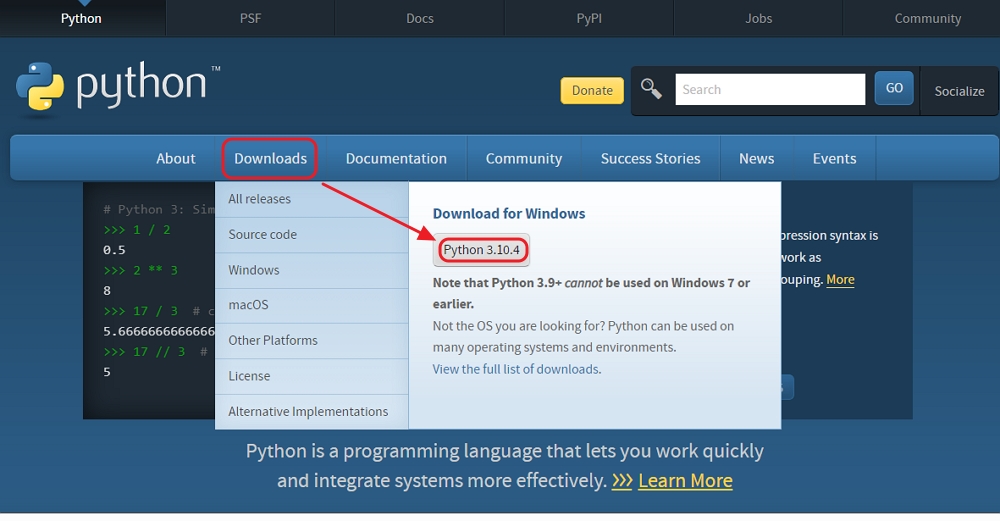Click the Python 3.10.4 download button
The height and width of the screenshot is (521, 1000).
pos(482,250)
